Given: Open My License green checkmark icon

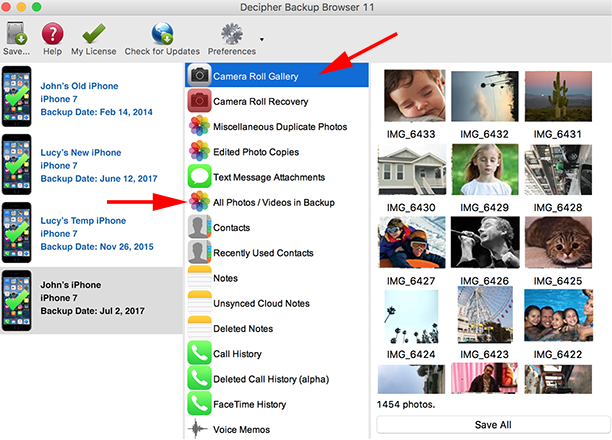Looking at the screenshot, I should (94, 33).
